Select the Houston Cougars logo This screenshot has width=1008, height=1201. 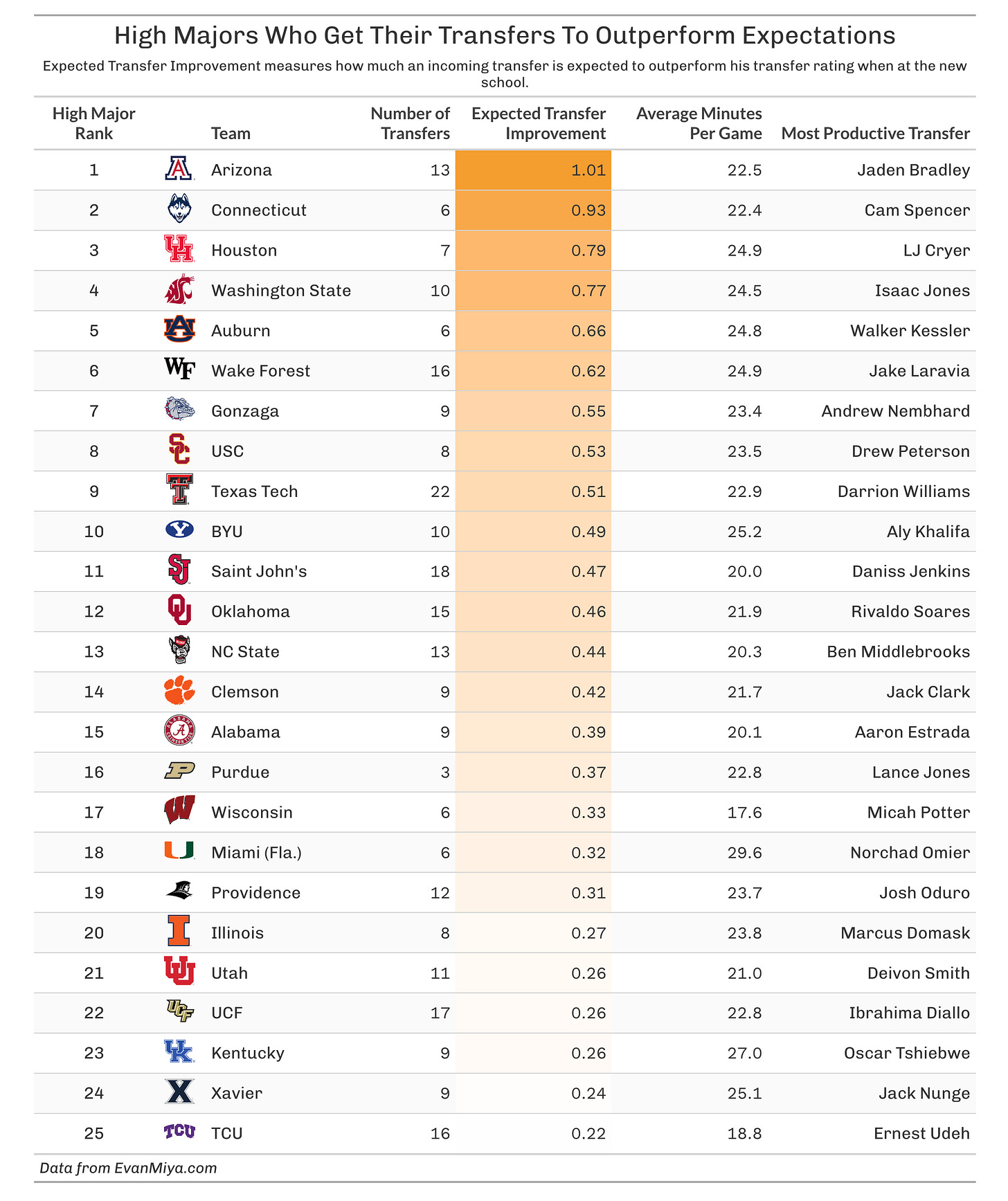click(179, 249)
